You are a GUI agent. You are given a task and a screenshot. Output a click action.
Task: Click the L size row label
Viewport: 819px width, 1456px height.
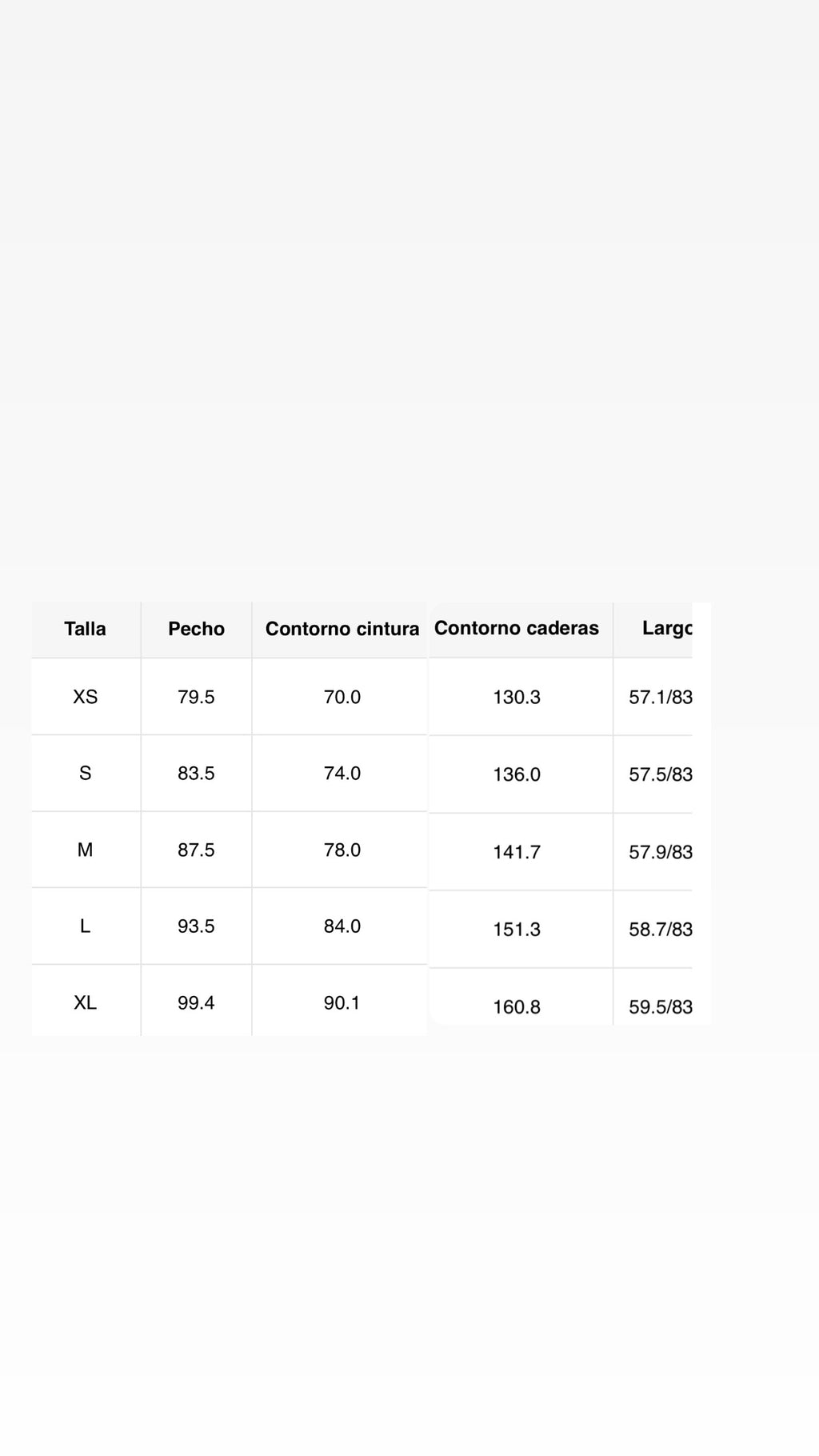click(85, 926)
